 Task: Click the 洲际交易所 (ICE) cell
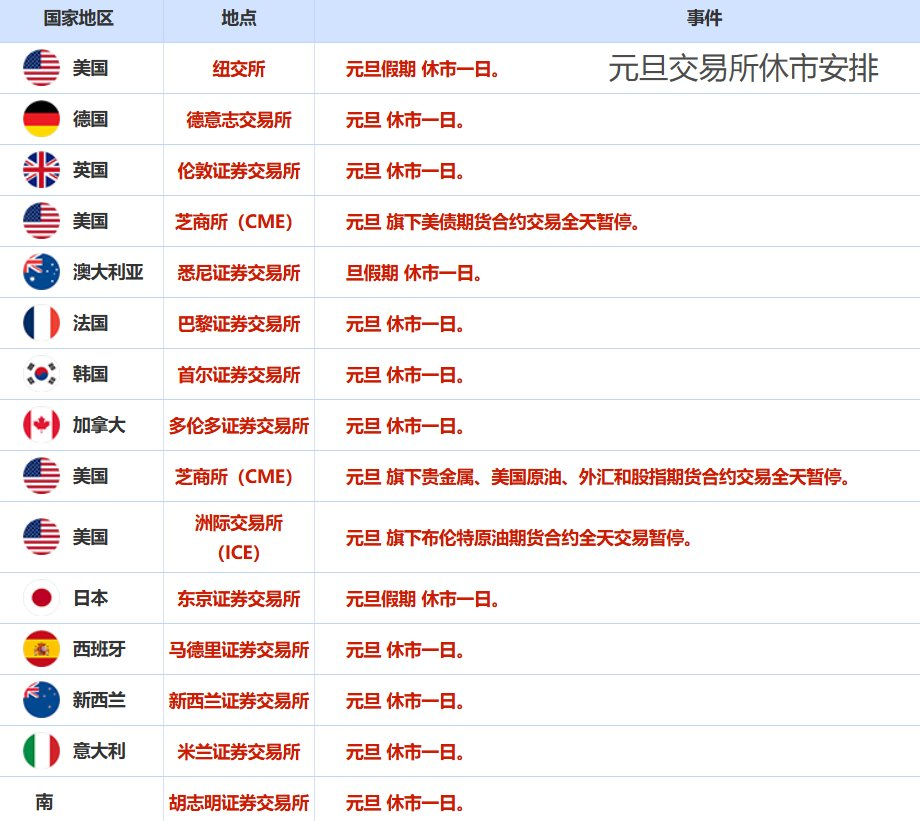238,537
